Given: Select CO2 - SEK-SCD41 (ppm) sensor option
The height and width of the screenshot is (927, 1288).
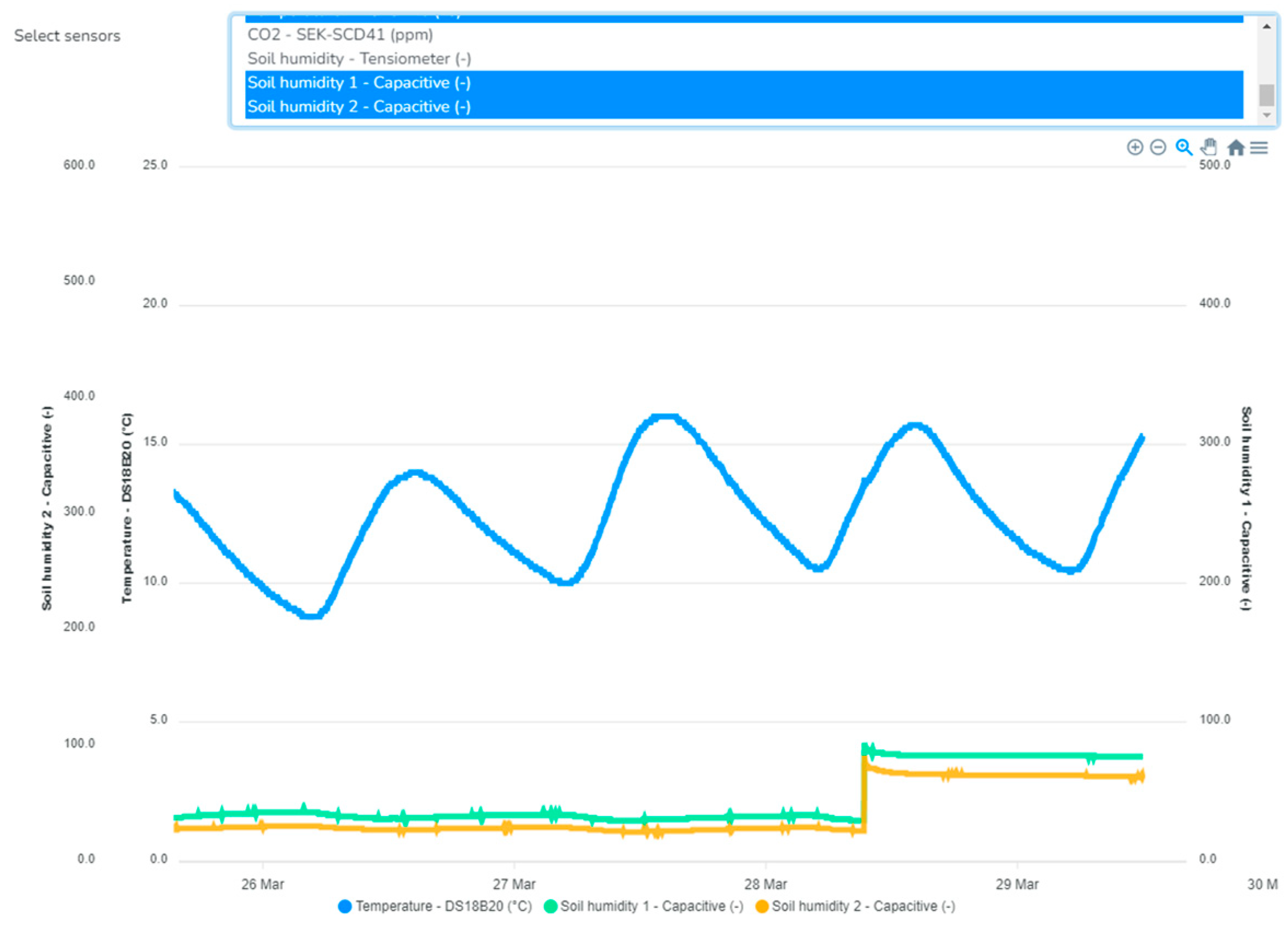Looking at the screenshot, I should pos(340,34).
